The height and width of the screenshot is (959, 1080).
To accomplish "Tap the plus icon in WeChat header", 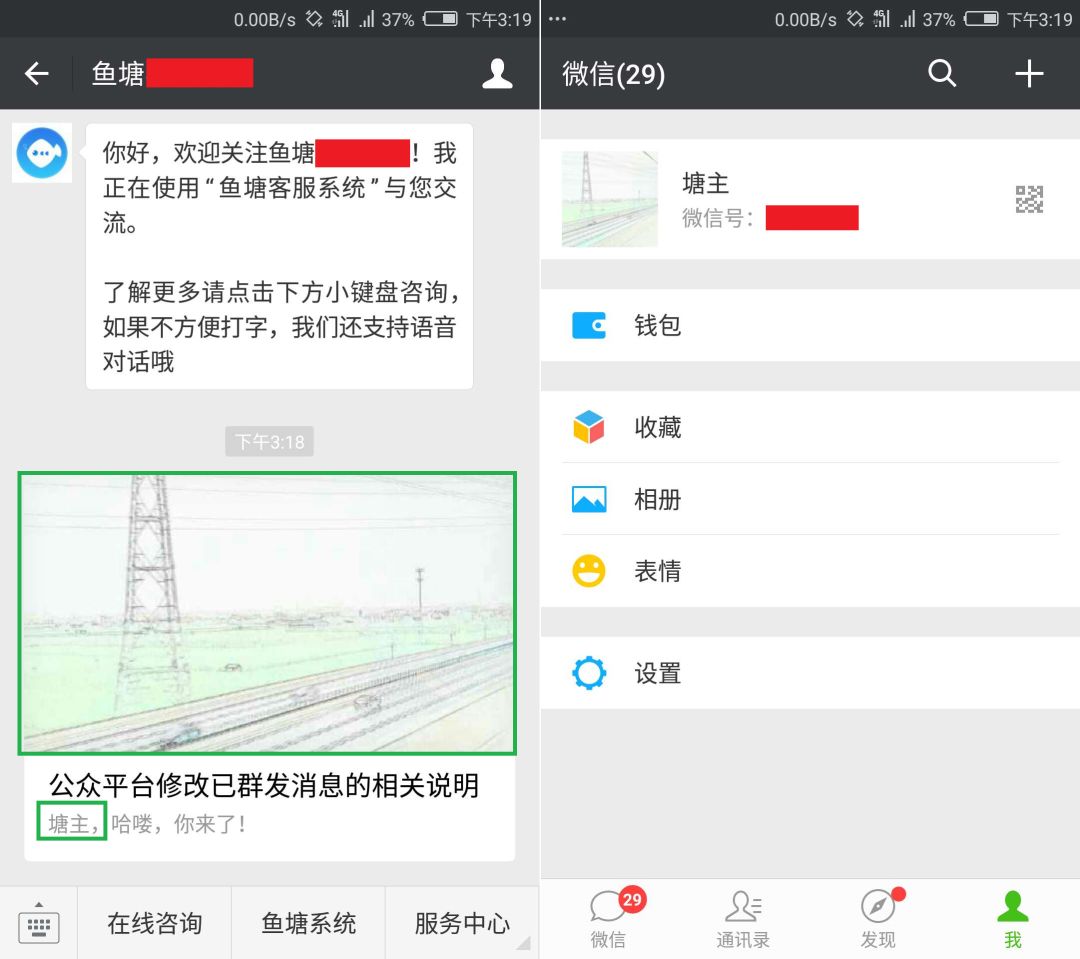I will 1029,73.
